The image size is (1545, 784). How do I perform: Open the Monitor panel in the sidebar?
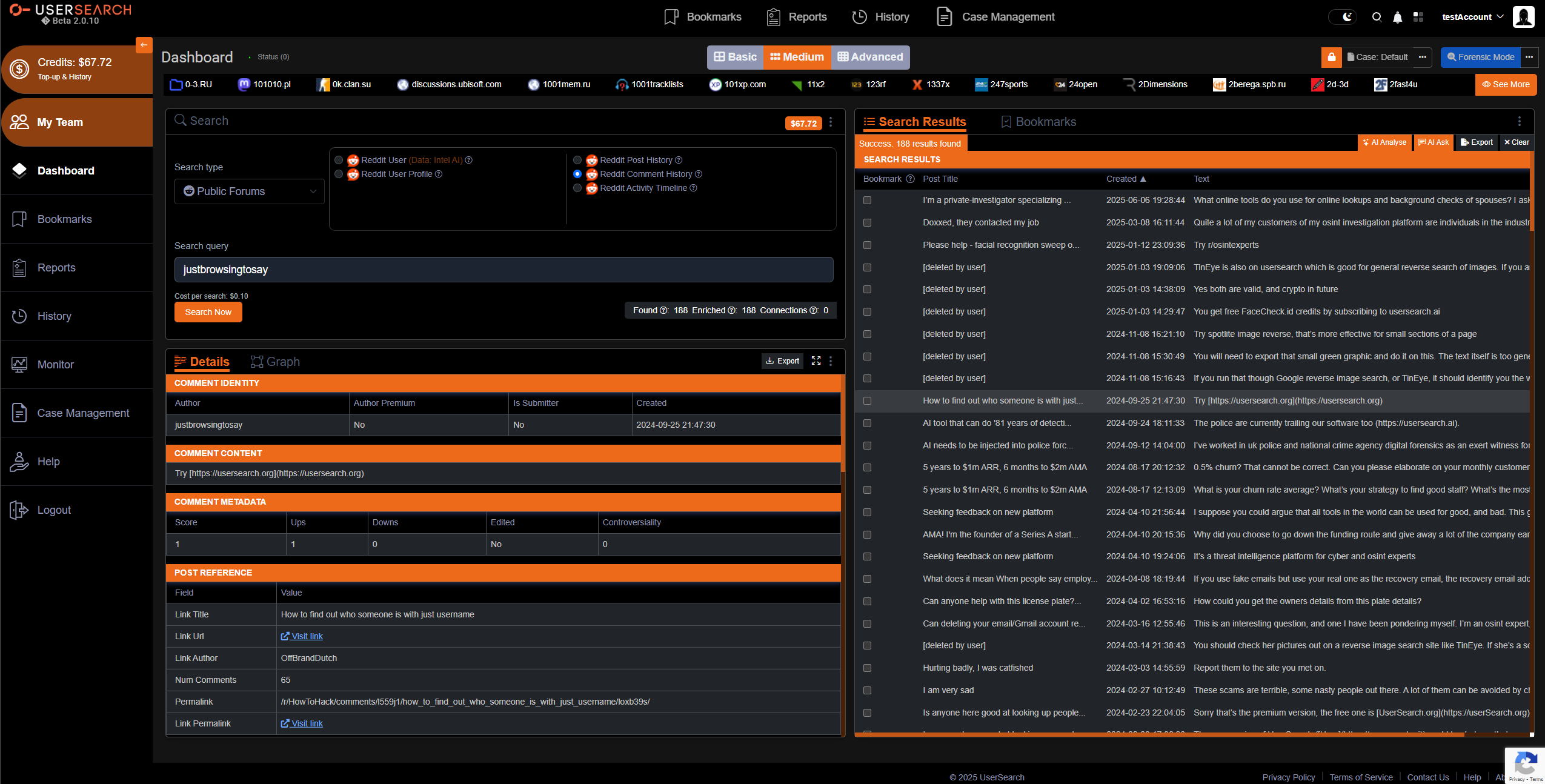tap(55, 364)
